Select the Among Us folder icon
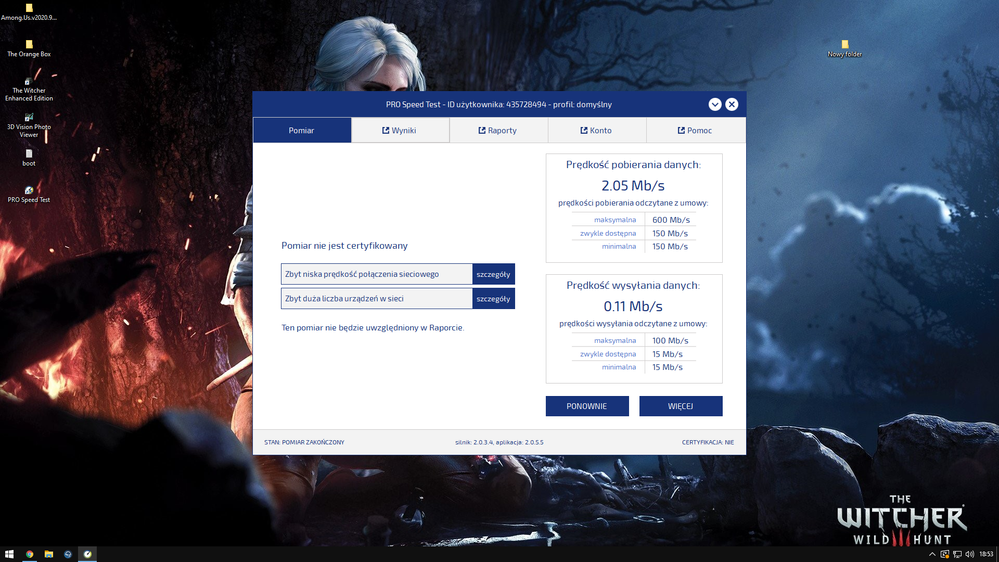999x562 pixels. pyautogui.click(x=29, y=12)
